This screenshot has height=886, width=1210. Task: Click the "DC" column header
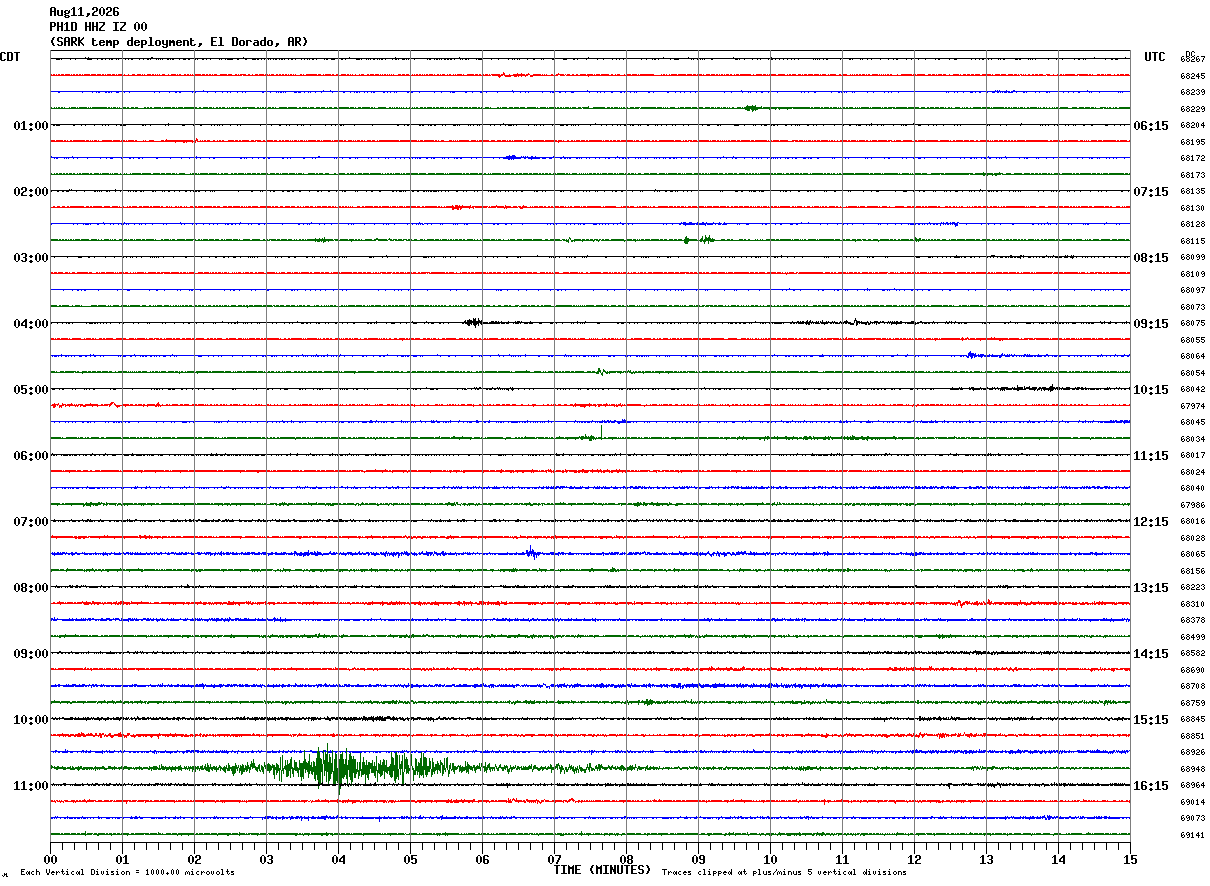[x=1190, y=53]
